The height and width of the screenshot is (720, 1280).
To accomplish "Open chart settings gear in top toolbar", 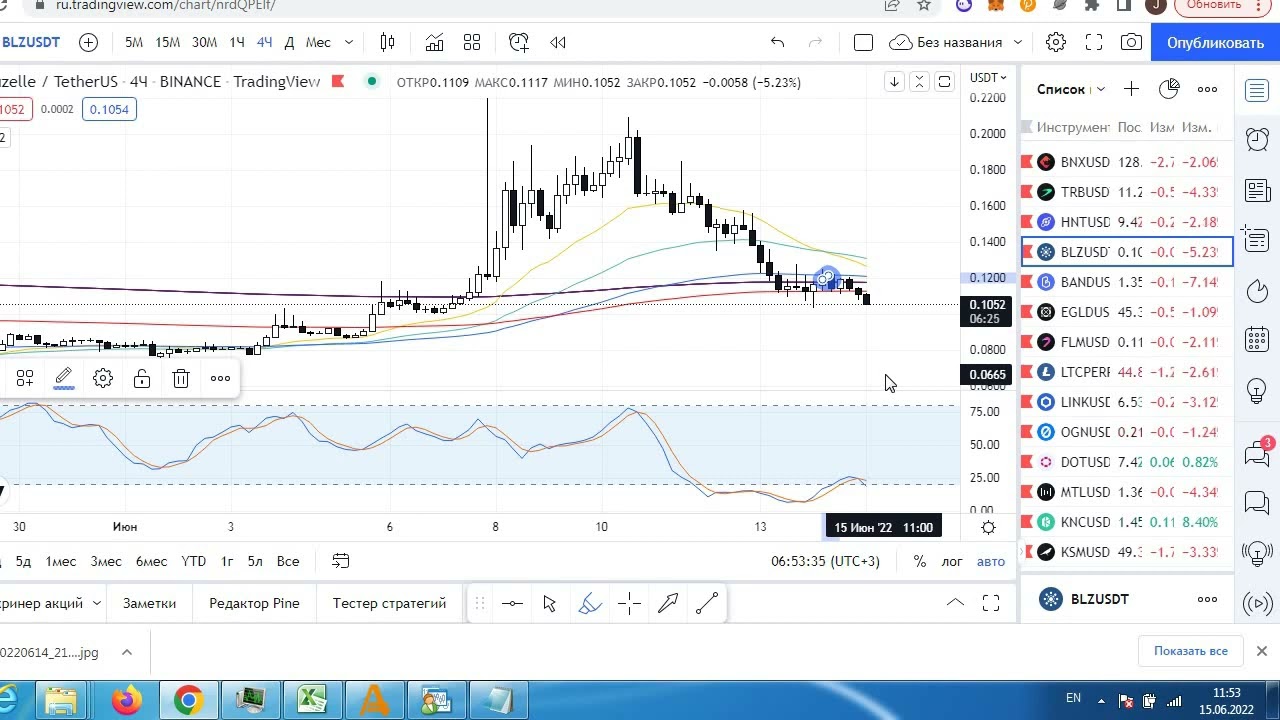I will (x=1056, y=42).
